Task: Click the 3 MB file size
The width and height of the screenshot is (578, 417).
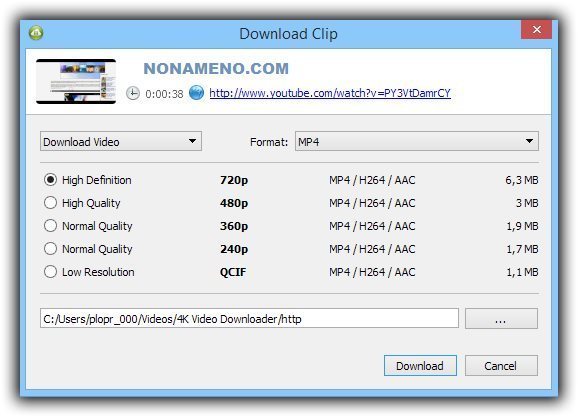Action: 527,203
